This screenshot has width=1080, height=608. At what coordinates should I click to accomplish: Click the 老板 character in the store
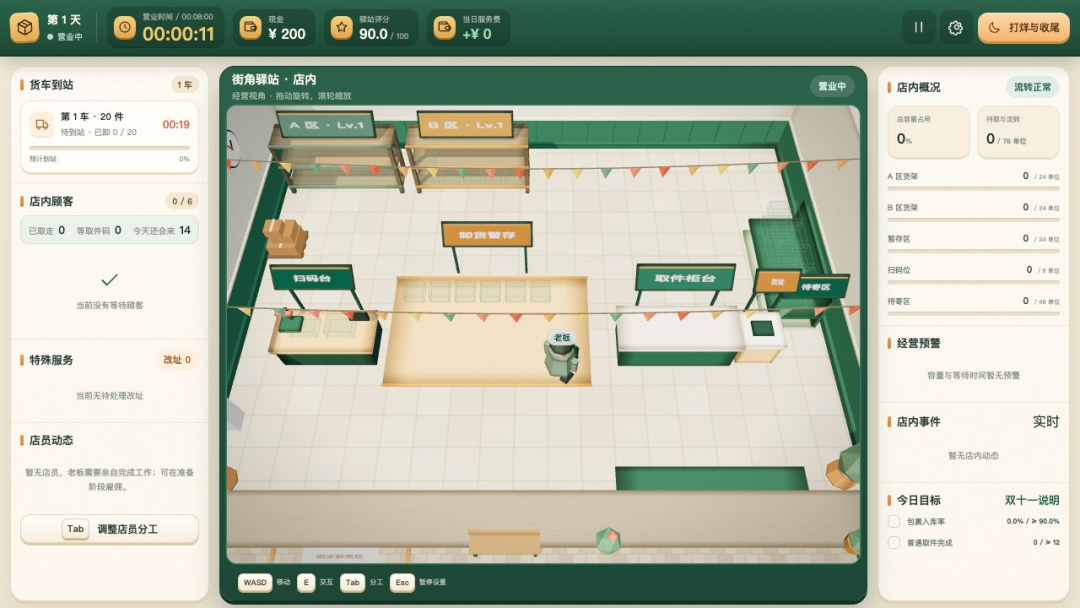tap(562, 357)
